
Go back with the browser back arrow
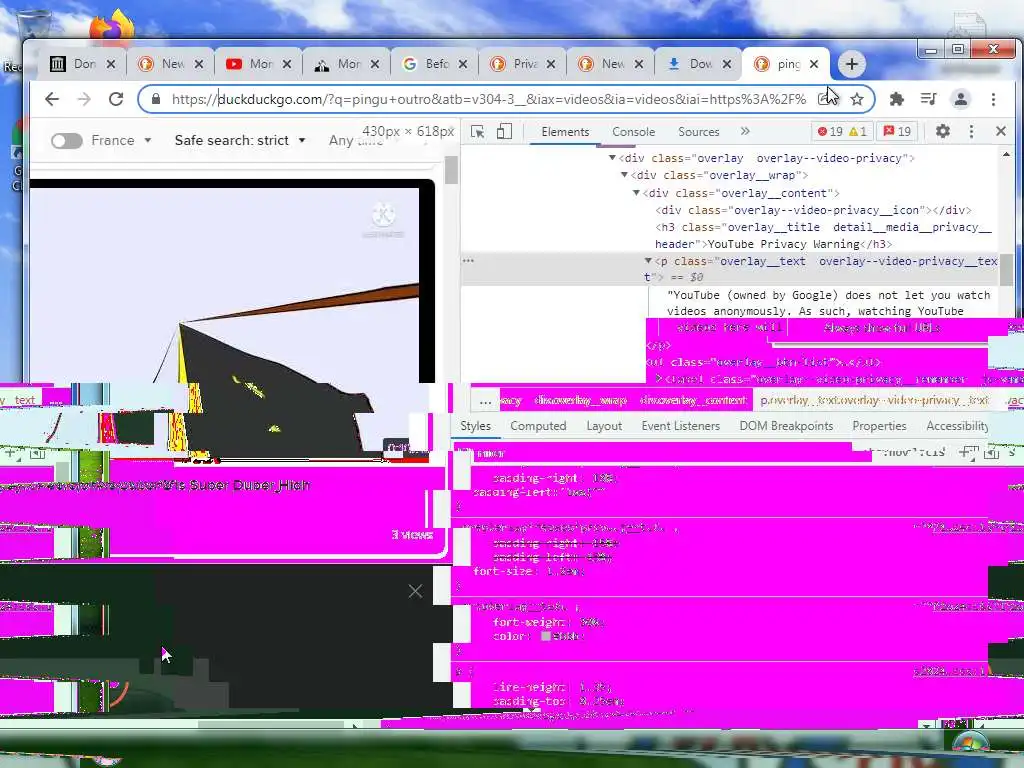click(52, 99)
